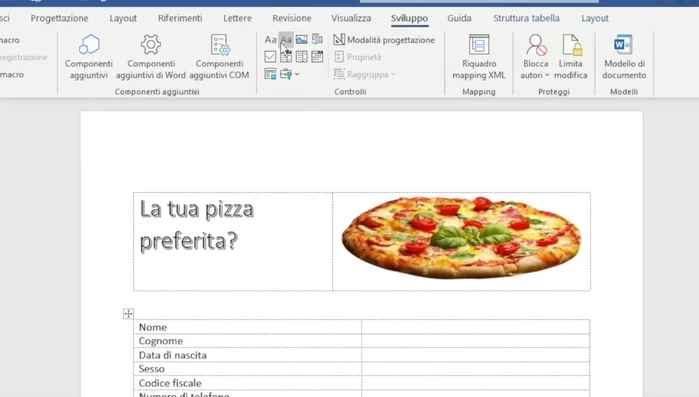Insert a Date Picker content control
This screenshot has height=397, width=699.
click(x=317, y=57)
